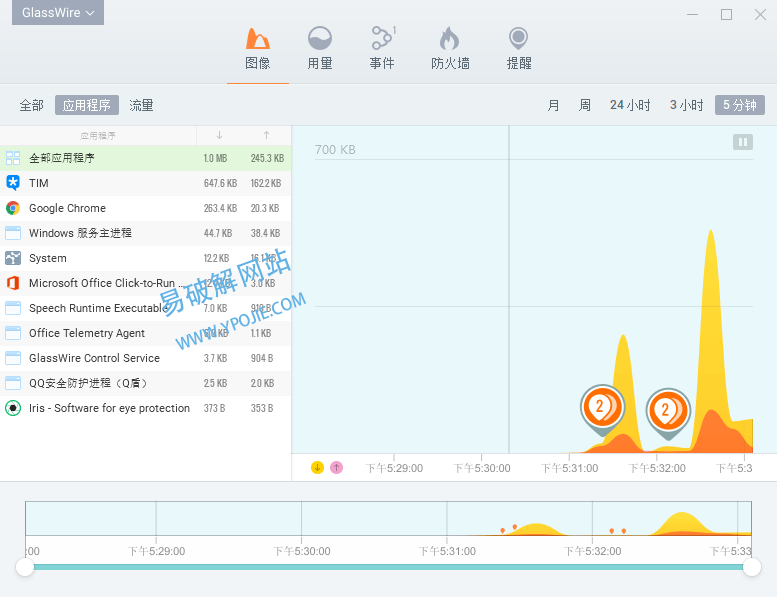Select the 24 小时 time range
The height and width of the screenshot is (597, 777).
click(x=630, y=105)
